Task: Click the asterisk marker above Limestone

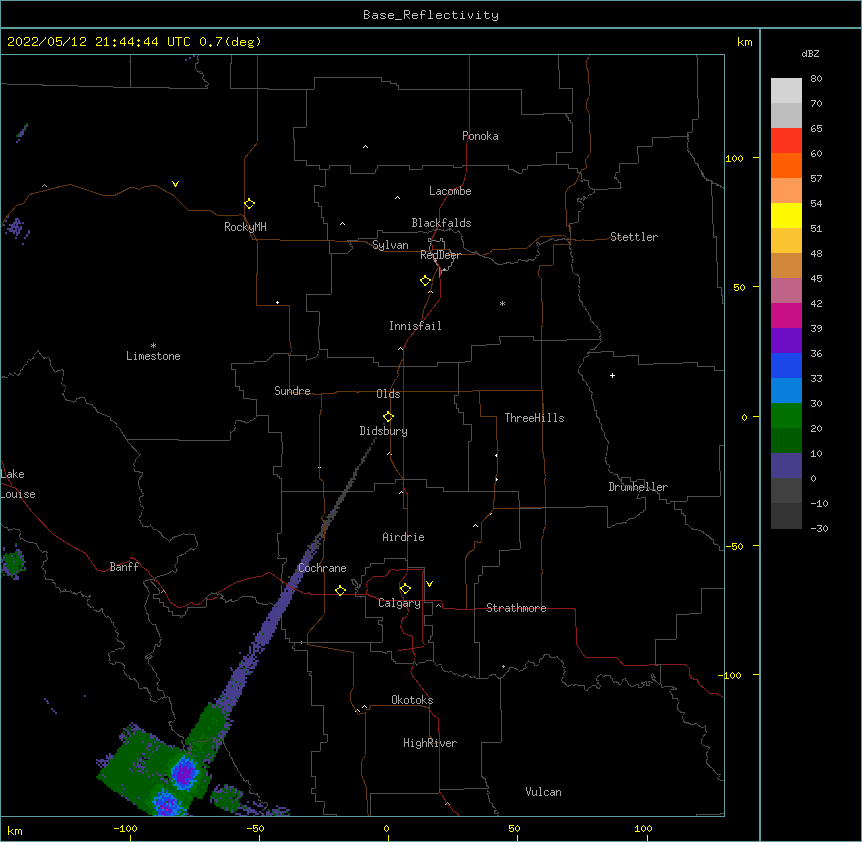Action: pyautogui.click(x=153, y=345)
